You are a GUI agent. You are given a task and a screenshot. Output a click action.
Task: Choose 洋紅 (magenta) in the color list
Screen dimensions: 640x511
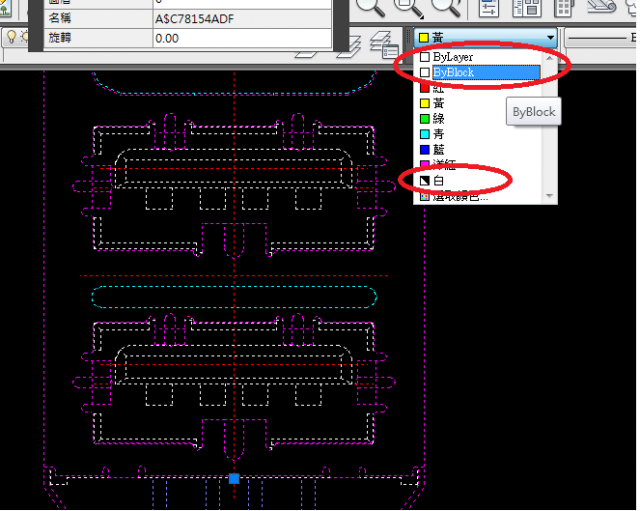pos(480,164)
